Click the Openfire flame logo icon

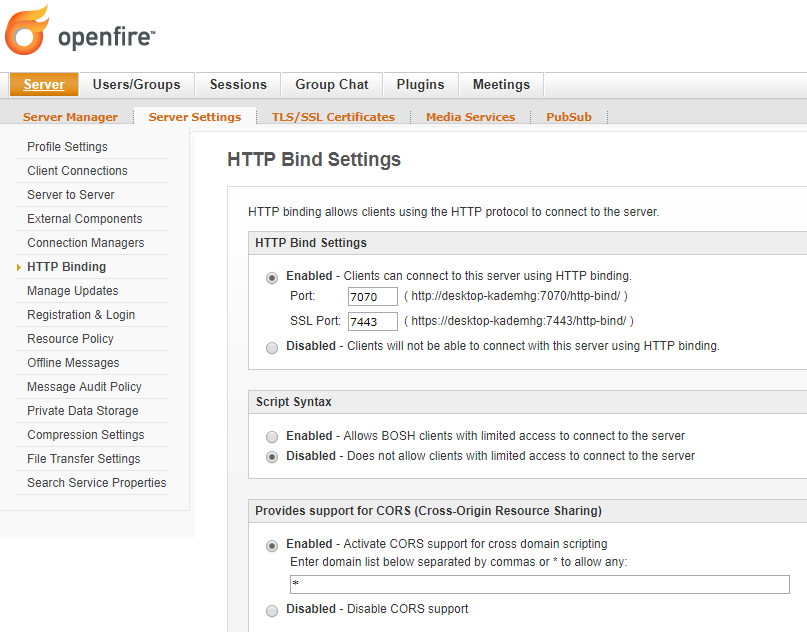[x=26, y=32]
